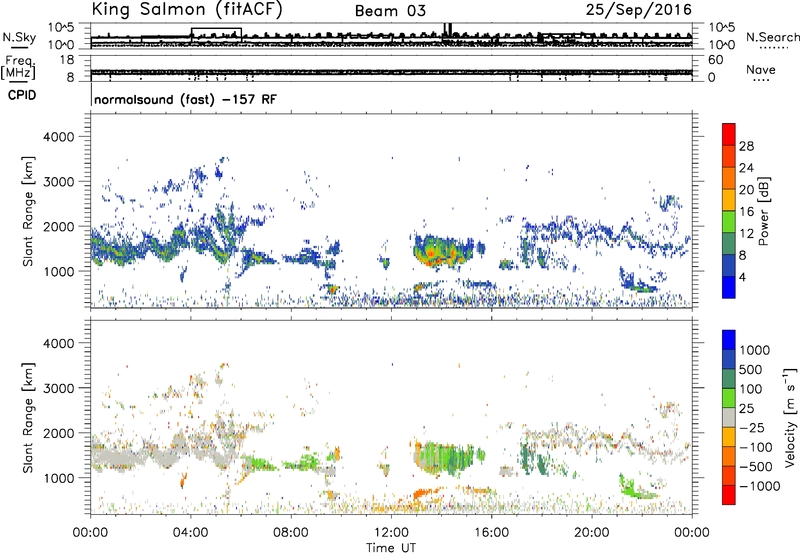Click the 'CPID' label
Viewport: 800px width, 554px height.
point(22,95)
